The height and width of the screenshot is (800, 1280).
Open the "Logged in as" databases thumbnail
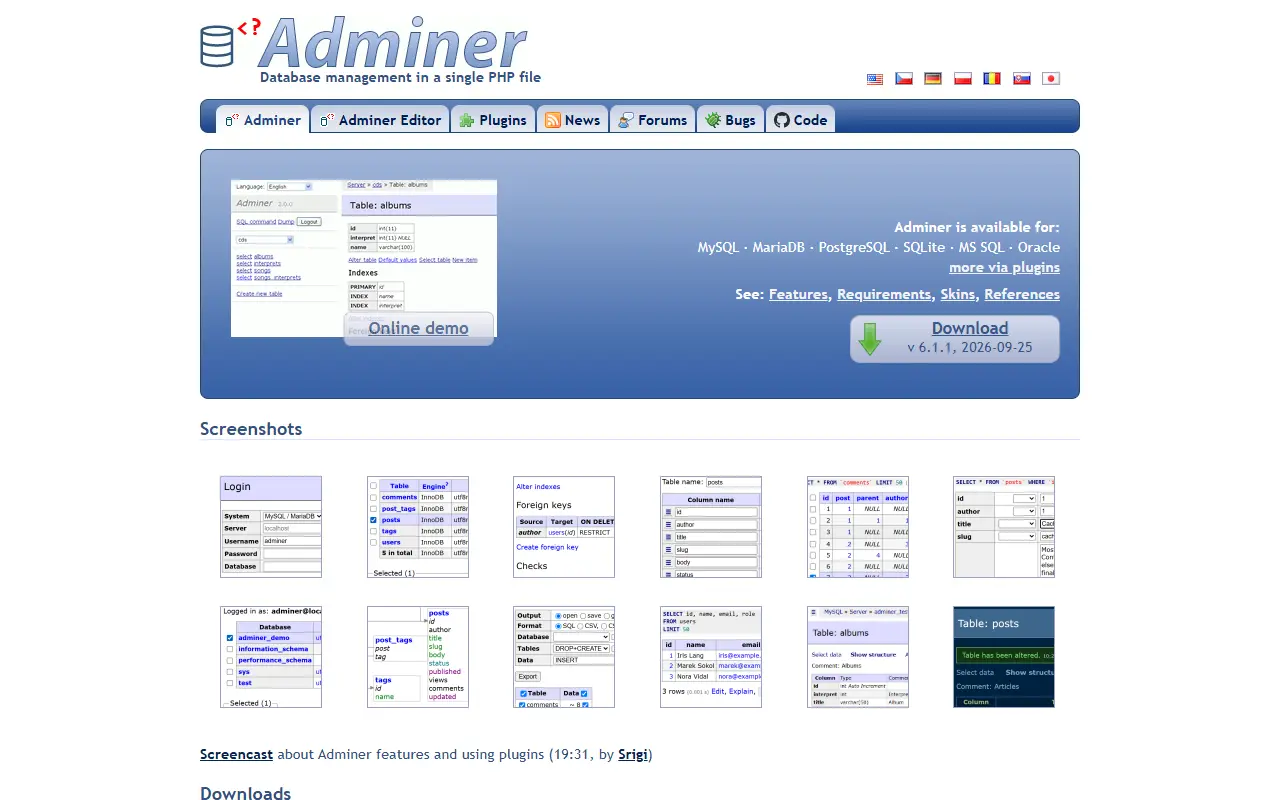point(271,657)
